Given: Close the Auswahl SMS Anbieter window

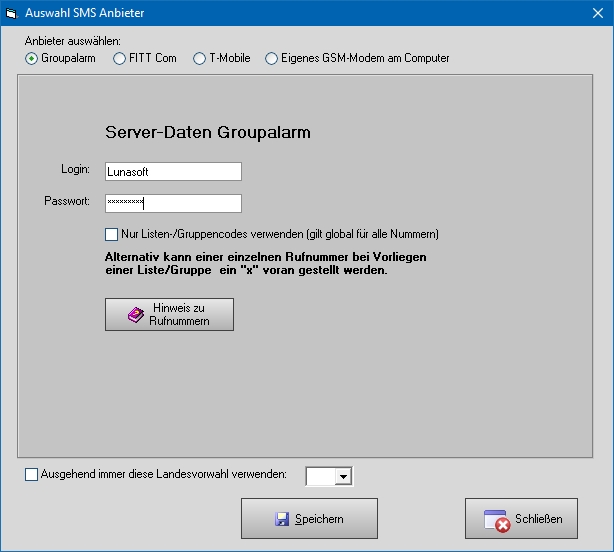Looking at the screenshot, I should coord(598,13).
